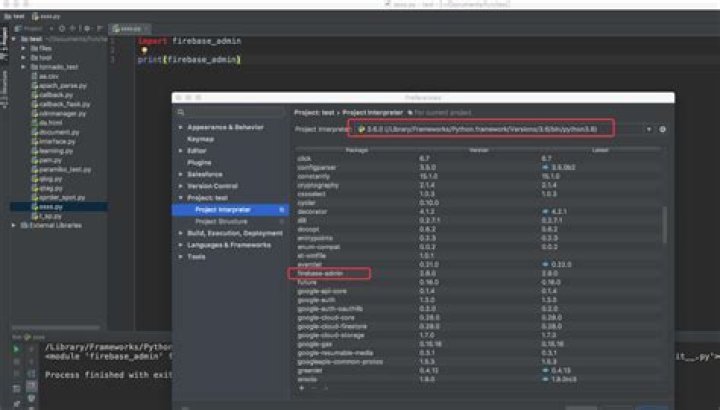Click the package list scrollbar
This screenshot has height=410, width=720.
(x=664, y=225)
